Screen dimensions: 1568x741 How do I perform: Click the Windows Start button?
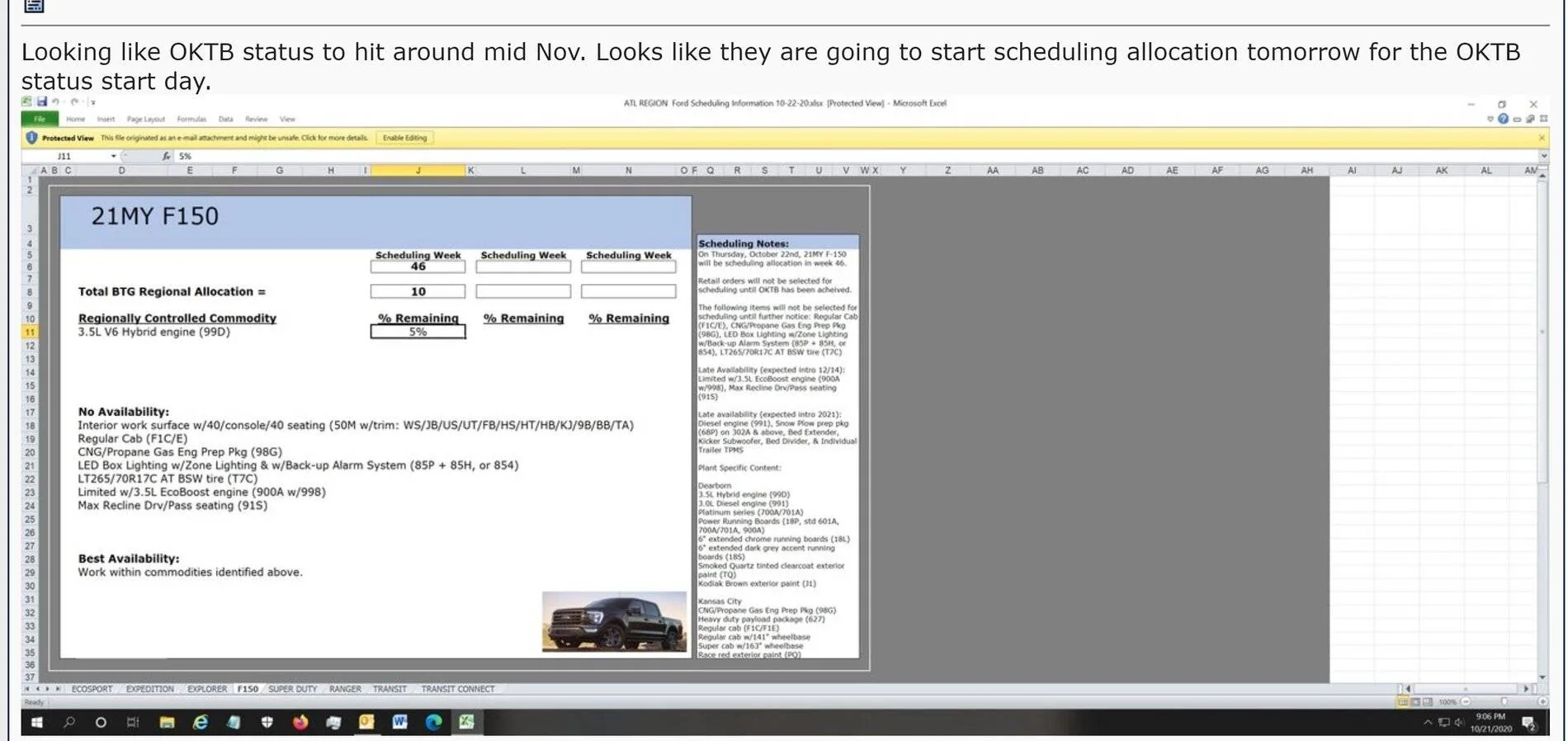pyautogui.click(x=37, y=723)
